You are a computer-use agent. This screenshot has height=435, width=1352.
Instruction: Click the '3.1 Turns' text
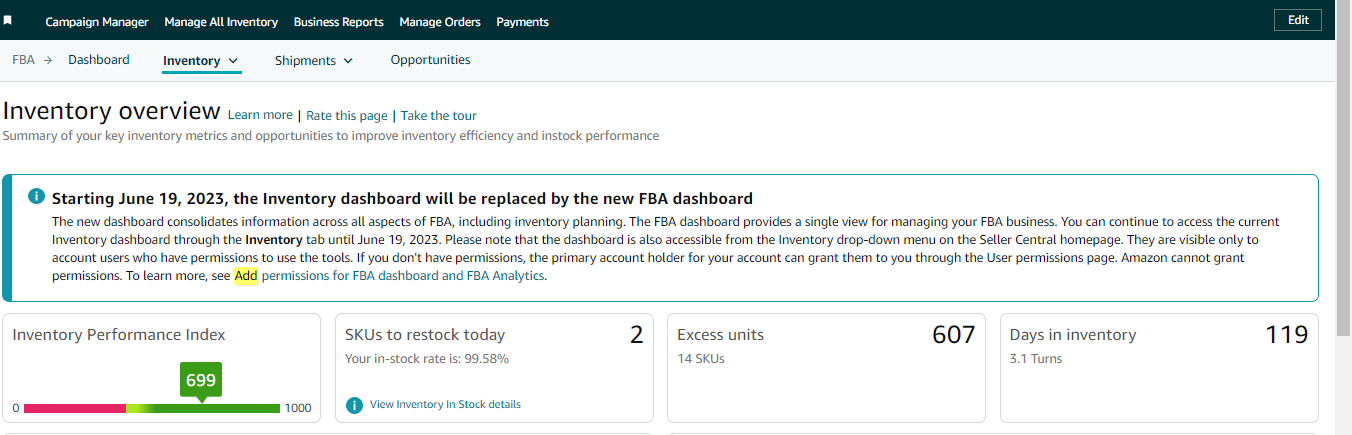[x=1036, y=359]
